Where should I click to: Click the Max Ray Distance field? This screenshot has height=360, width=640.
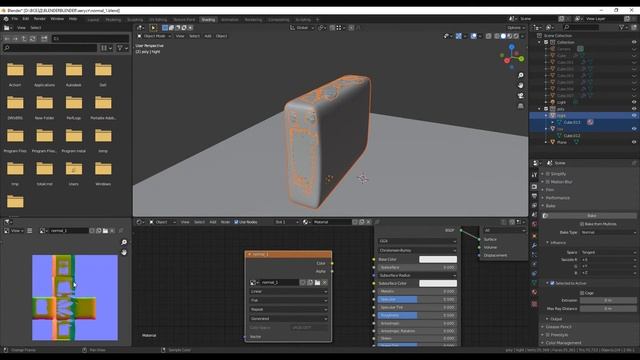608,309
